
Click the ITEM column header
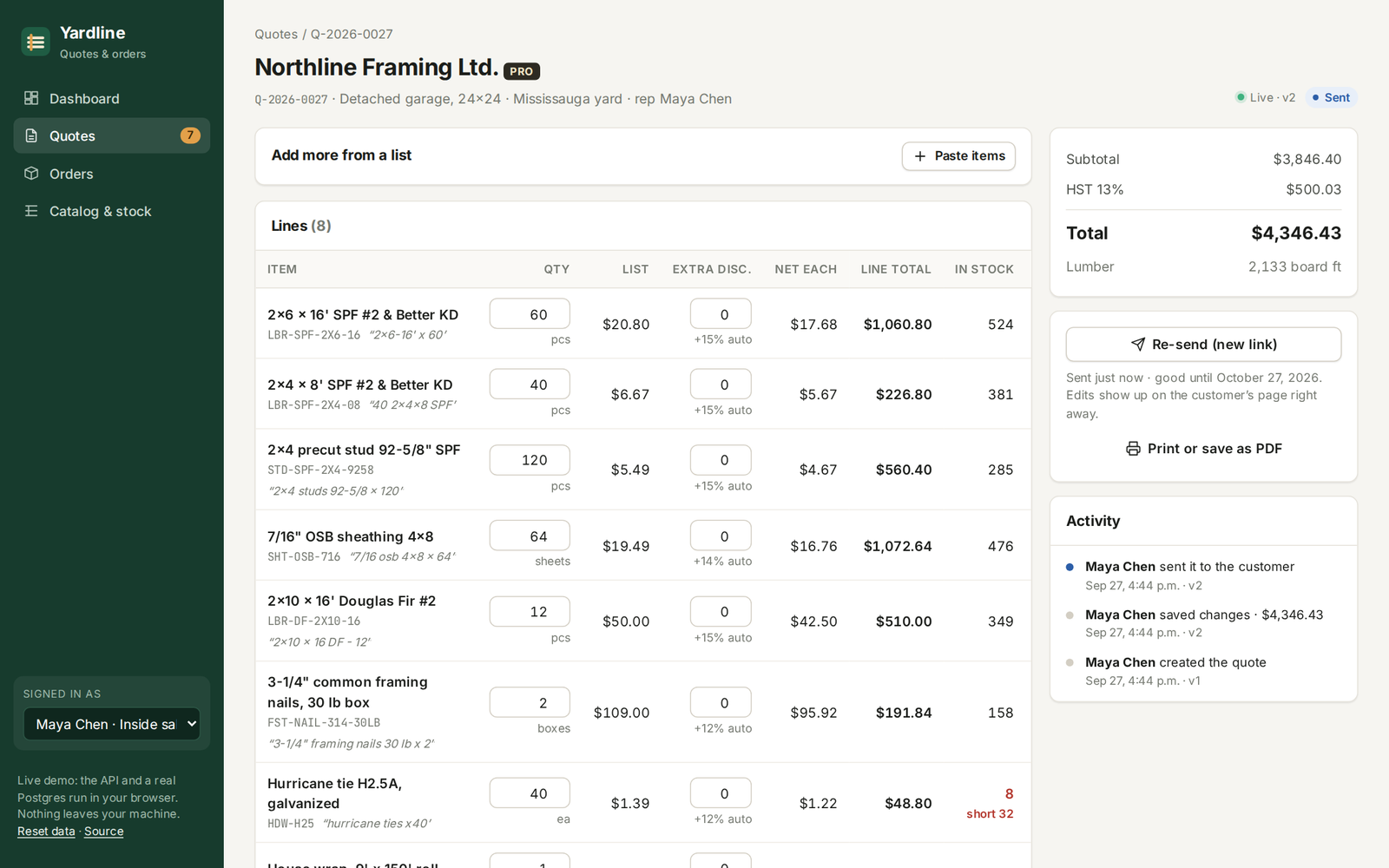pos(282,269)
